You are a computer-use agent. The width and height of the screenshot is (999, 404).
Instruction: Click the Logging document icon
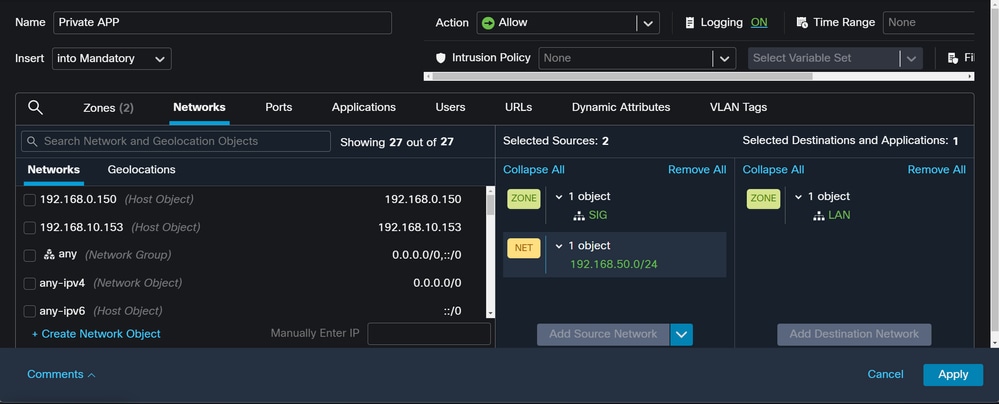coord(689,23)
